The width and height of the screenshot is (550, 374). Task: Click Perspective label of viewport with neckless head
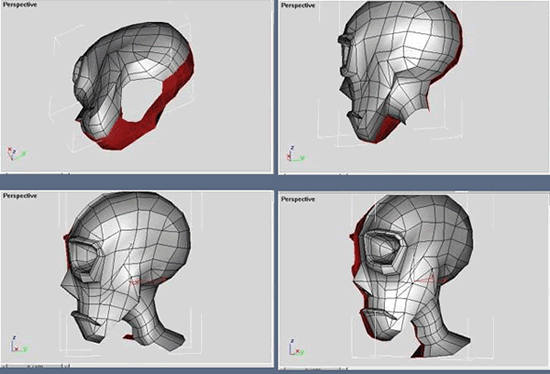point(298,5)
